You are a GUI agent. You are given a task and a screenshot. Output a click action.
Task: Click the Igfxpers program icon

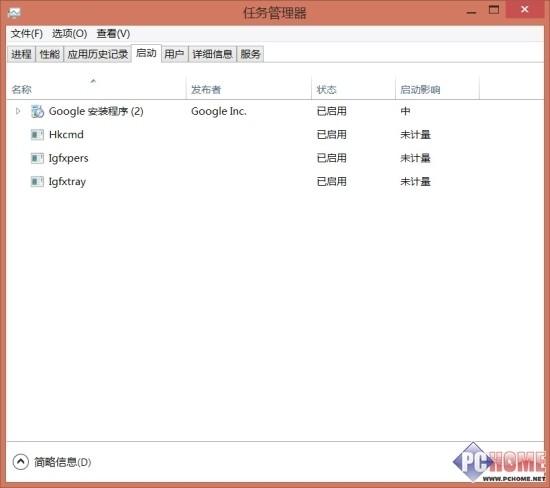[37, 158]
